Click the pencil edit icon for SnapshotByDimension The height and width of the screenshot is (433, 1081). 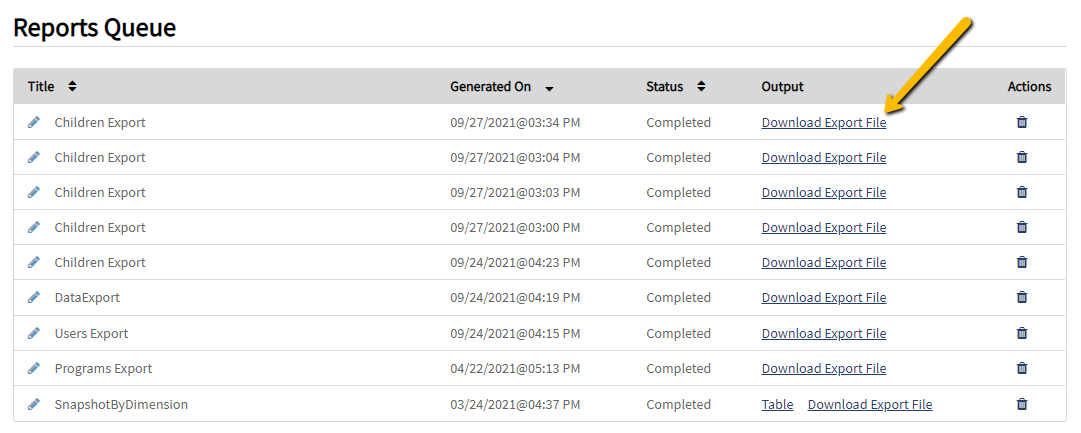click(34, 404)
